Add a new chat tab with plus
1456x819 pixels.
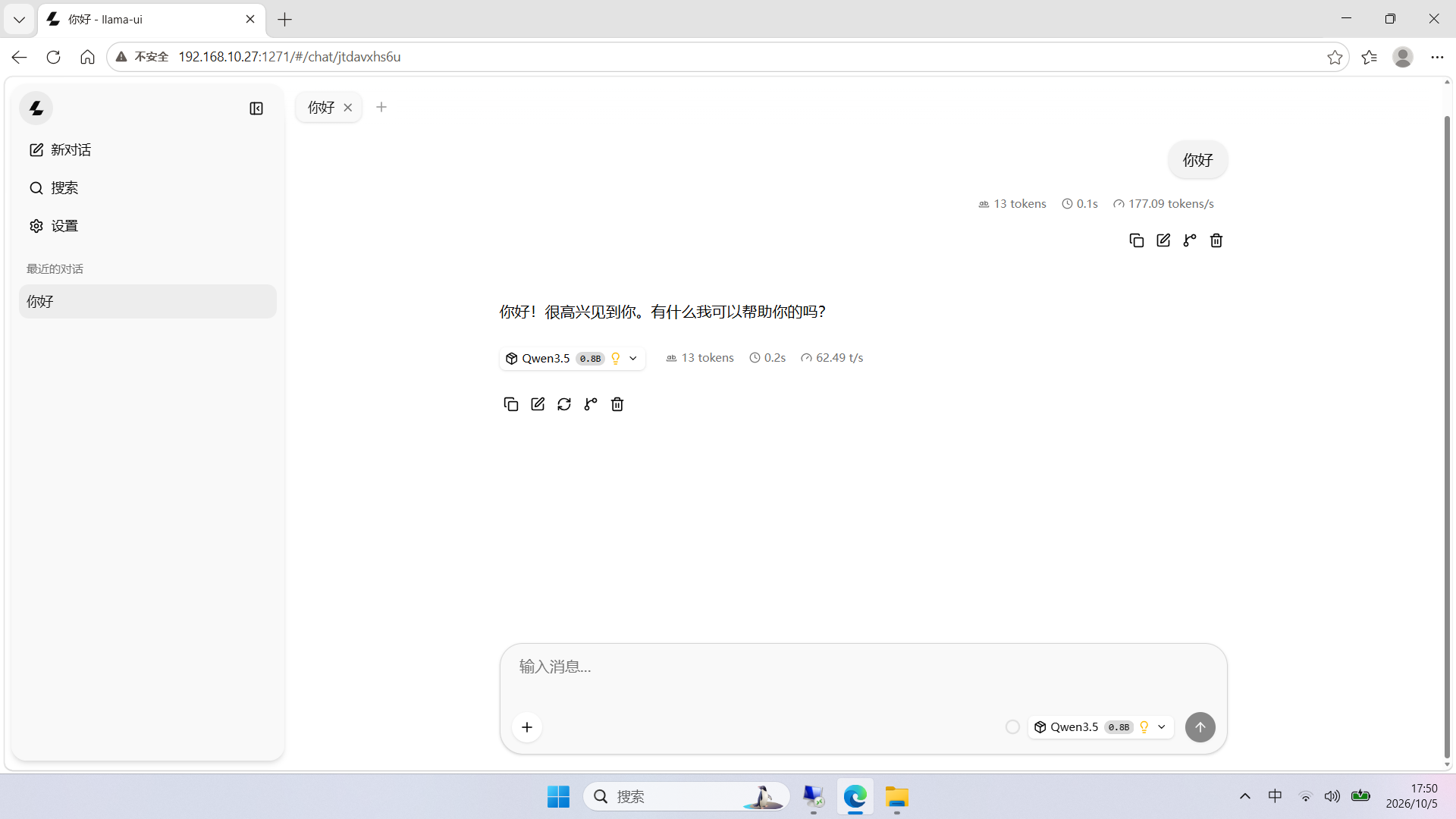pyautogui.click(x=381, y=108)
